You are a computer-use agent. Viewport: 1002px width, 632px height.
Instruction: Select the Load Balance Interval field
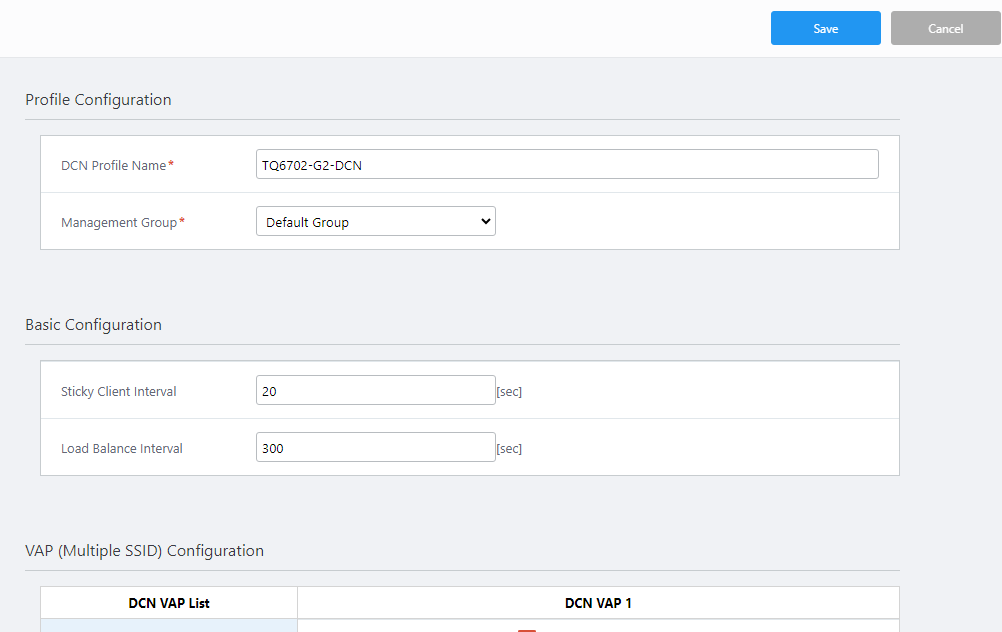click(375, 448)
